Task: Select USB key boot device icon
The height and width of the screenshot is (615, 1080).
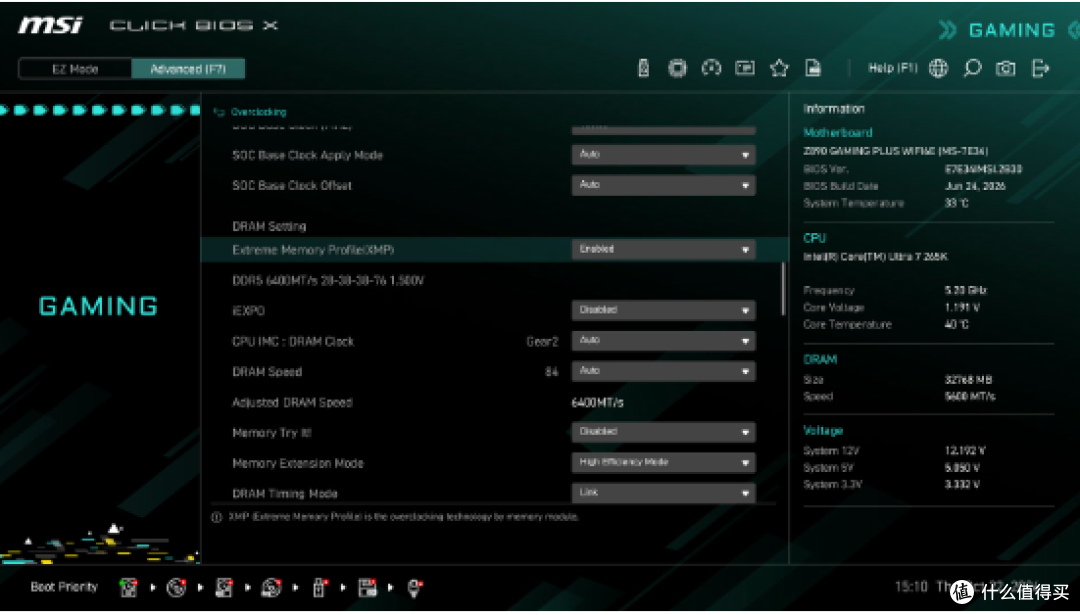Action: pyautogui.click(x=319, y=587)
